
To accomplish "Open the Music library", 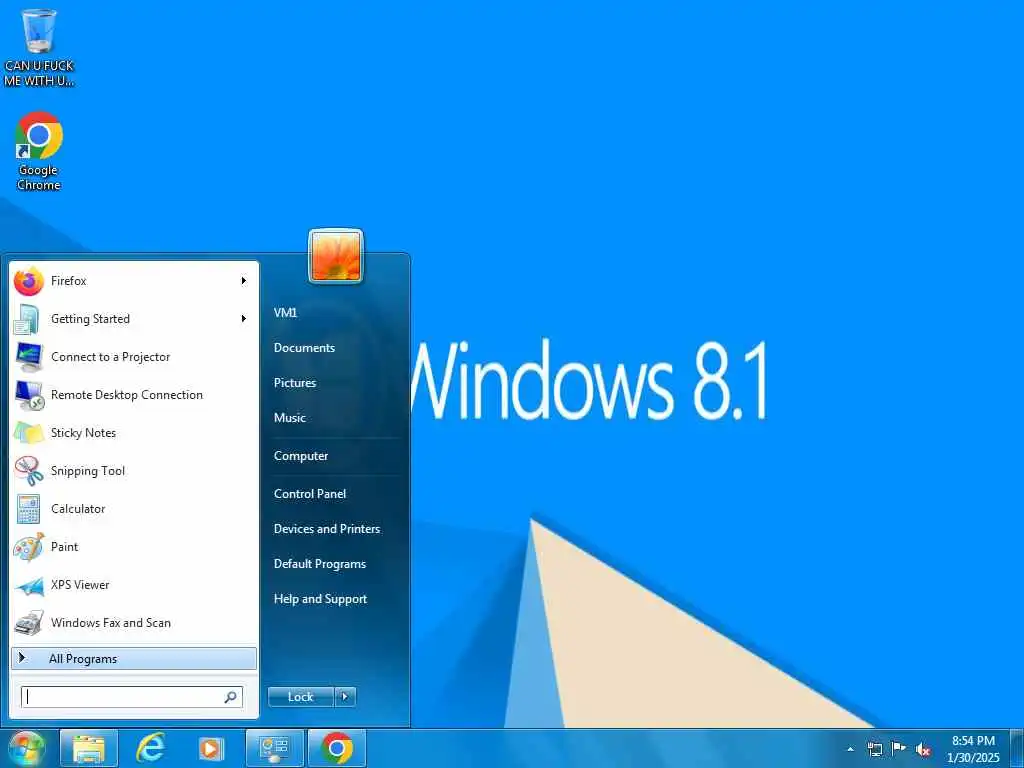I will click(289, 418).
